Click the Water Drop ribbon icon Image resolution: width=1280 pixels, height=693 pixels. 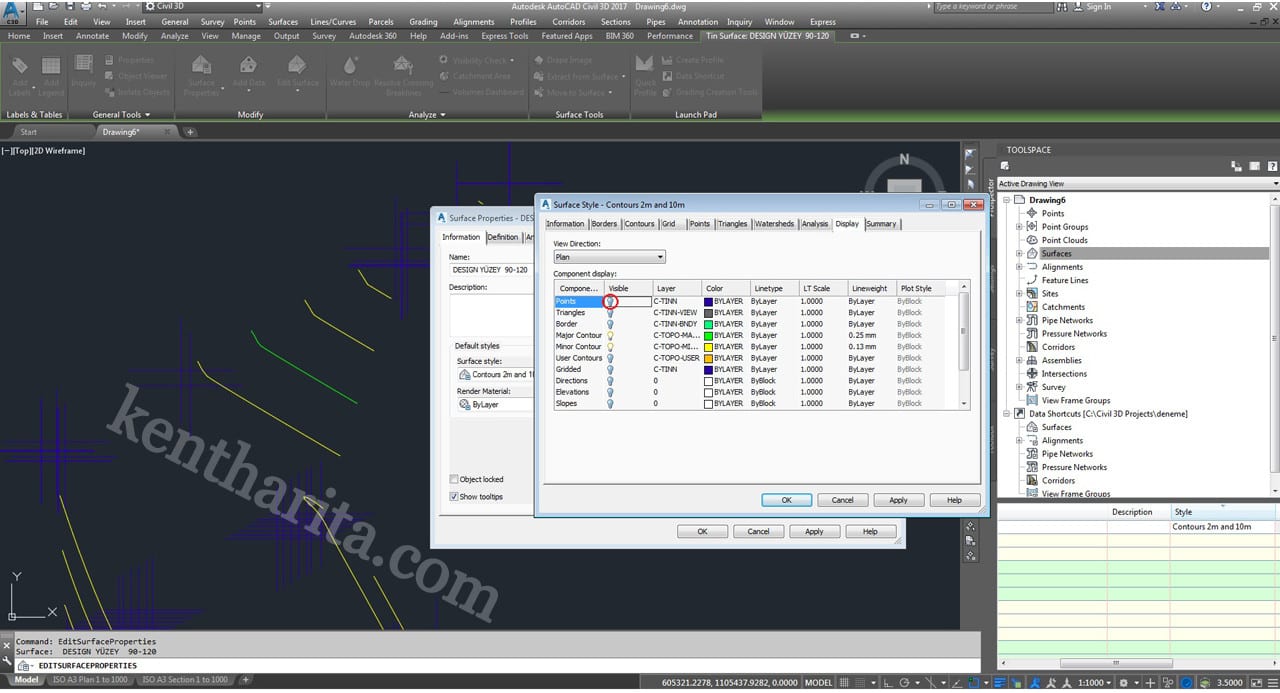point(349,66)
